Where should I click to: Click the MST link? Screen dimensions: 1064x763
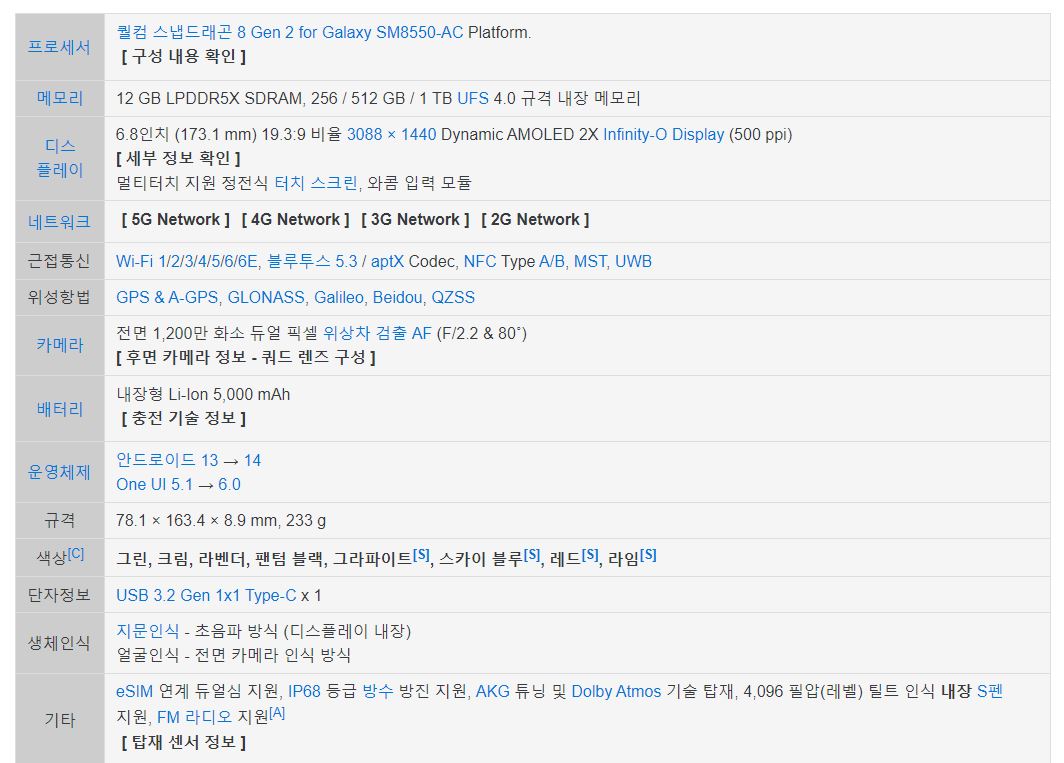[x=590, y=261]
